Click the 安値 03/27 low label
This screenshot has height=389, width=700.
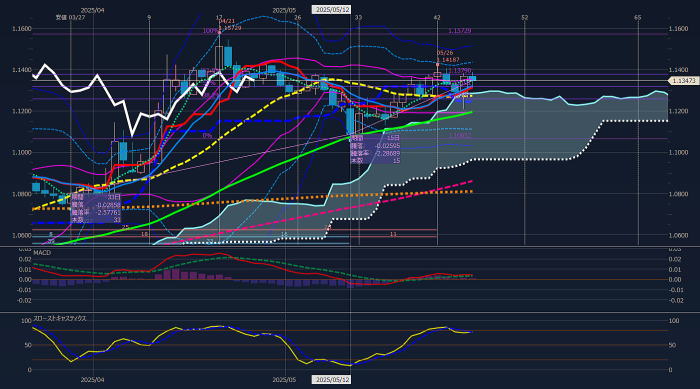coord(70,17)
